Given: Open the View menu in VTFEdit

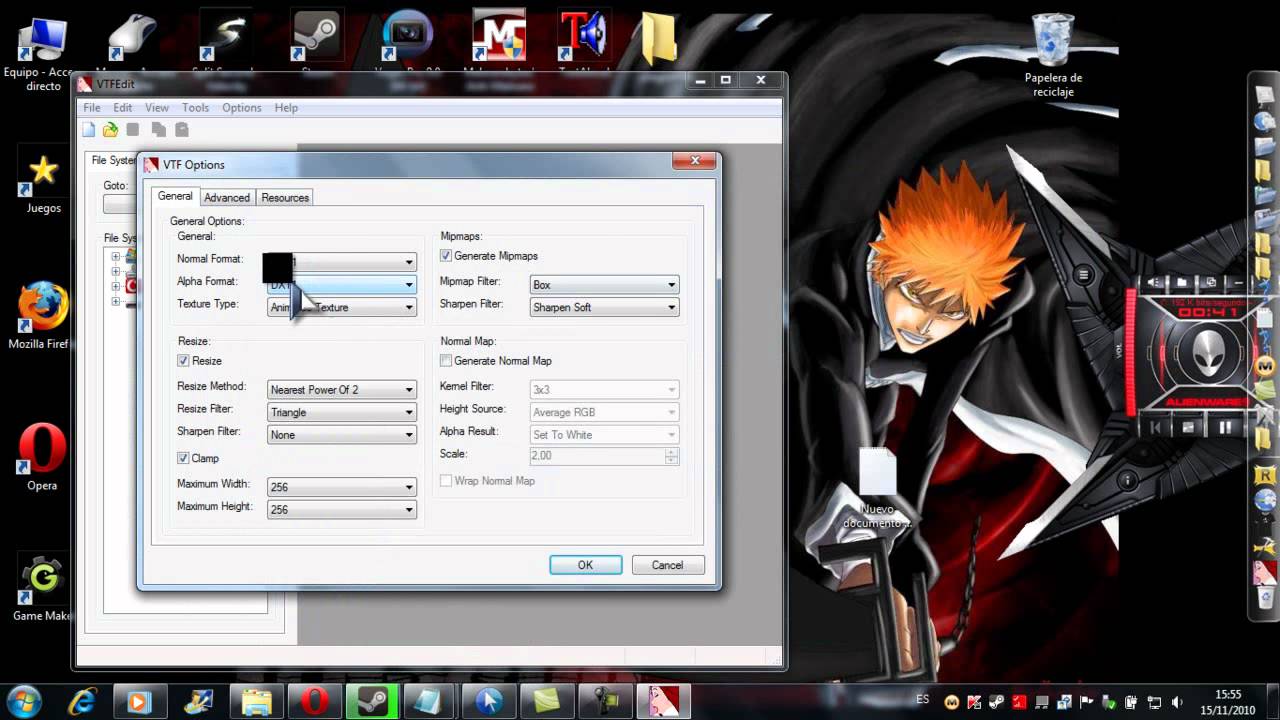Looking at the screenshot, I should coord(157,107).
